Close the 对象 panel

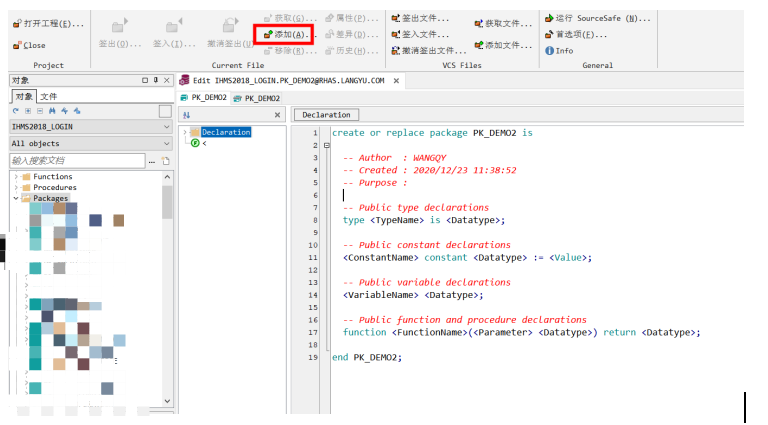point(167,80)
